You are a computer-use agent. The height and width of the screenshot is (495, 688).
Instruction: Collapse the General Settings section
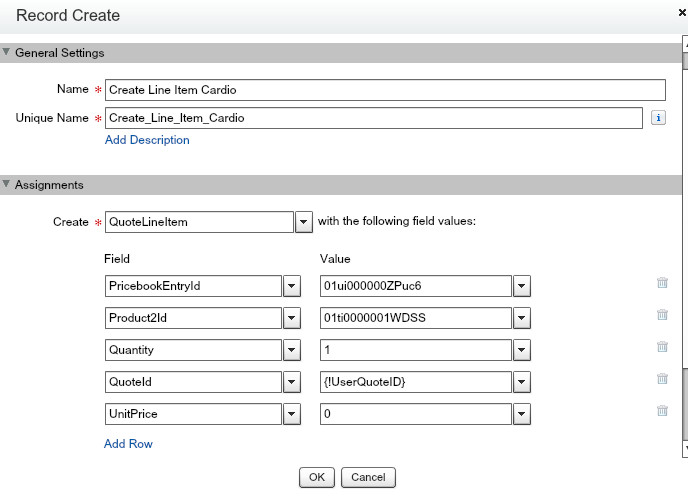pyautogui.click(x=7, y=53)
